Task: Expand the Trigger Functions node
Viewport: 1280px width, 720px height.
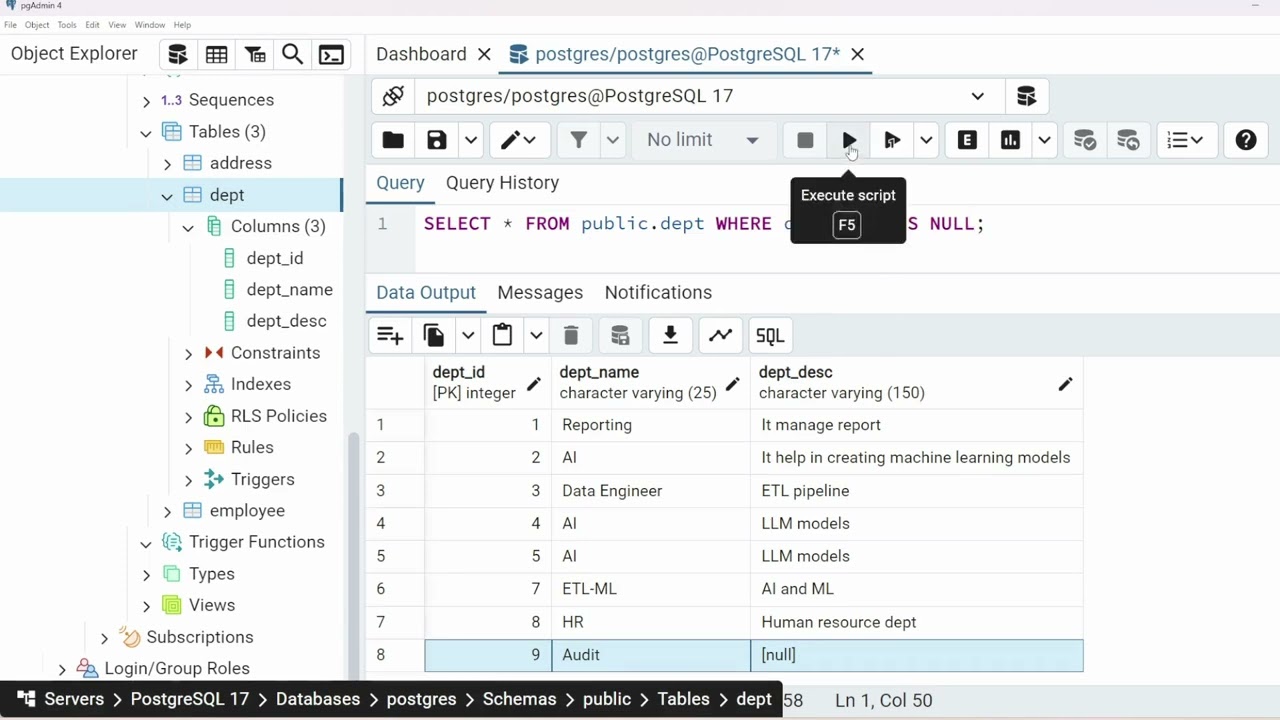Action: click(x=146, y=543)
